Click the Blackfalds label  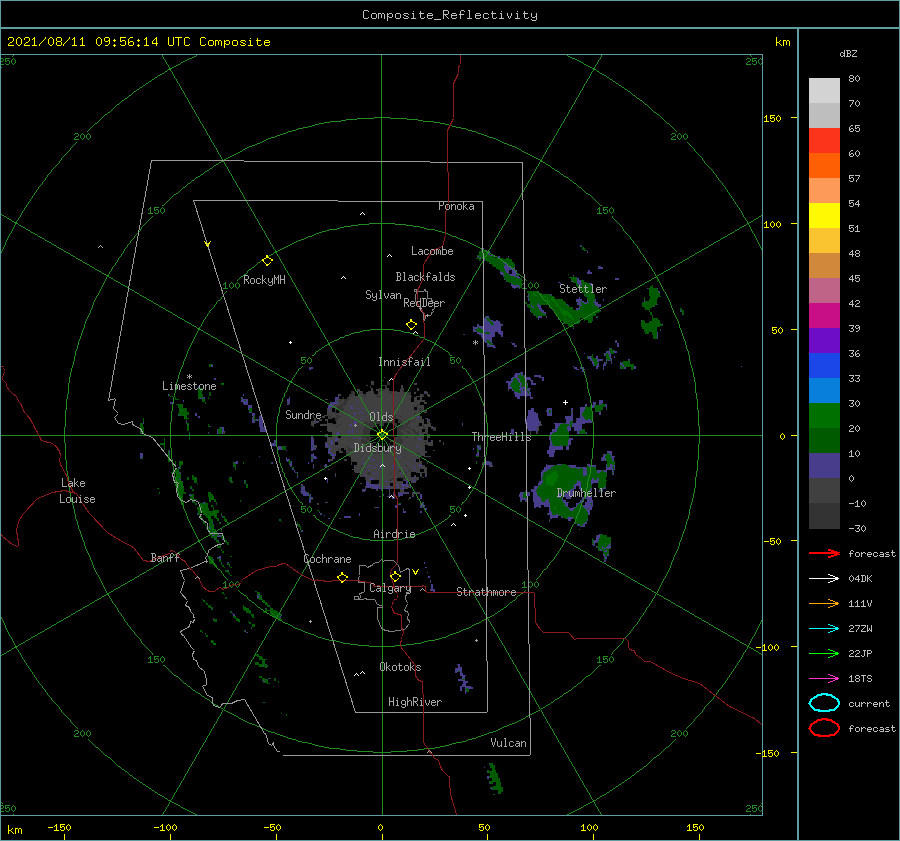point(425,277)
